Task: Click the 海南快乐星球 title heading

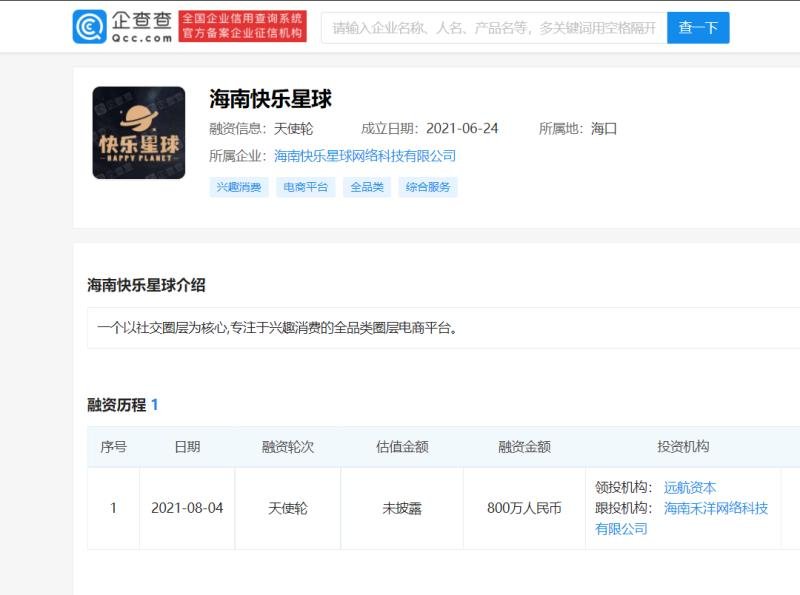Action: click(270, 99)
